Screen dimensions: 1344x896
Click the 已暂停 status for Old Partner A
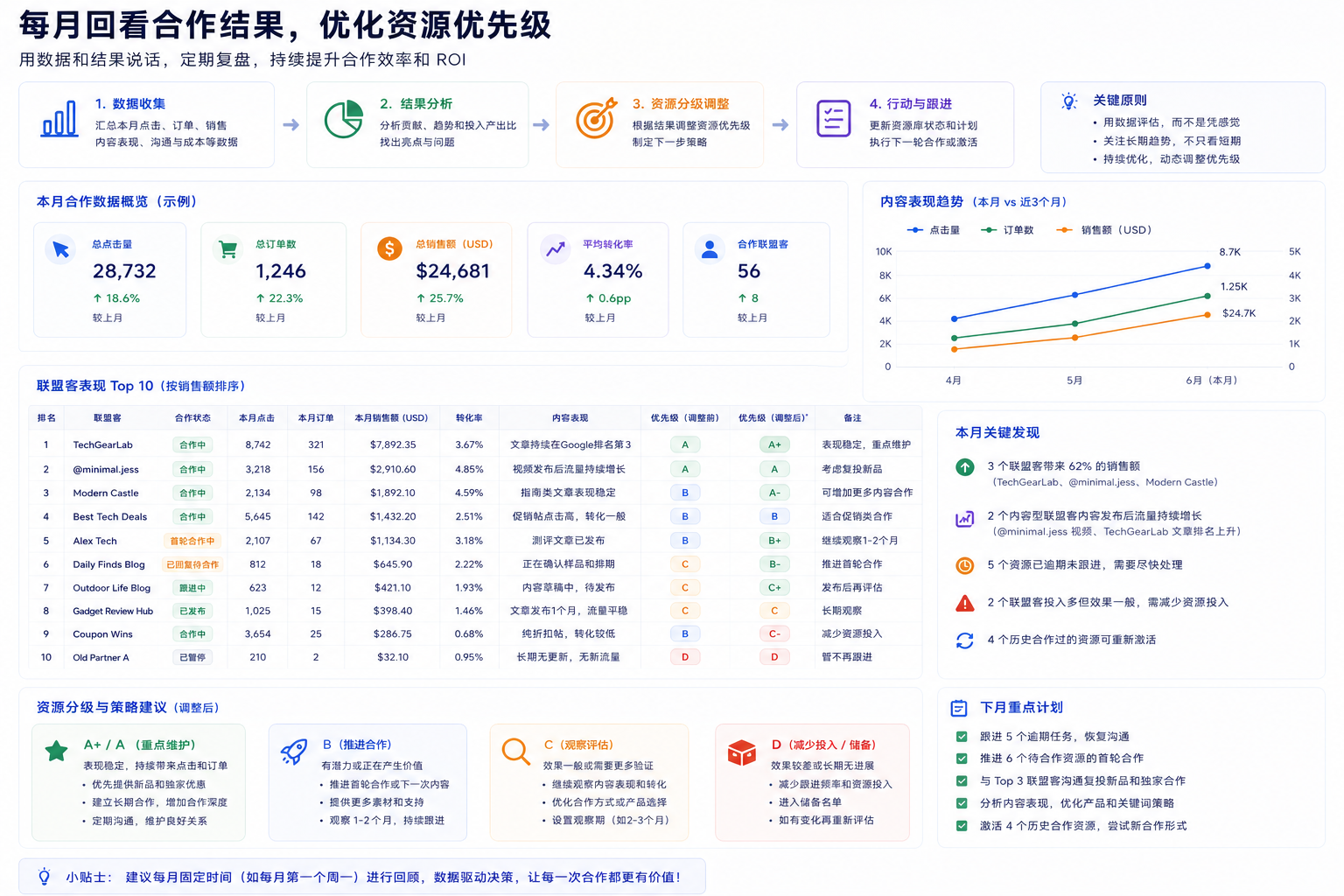[192, 657]
